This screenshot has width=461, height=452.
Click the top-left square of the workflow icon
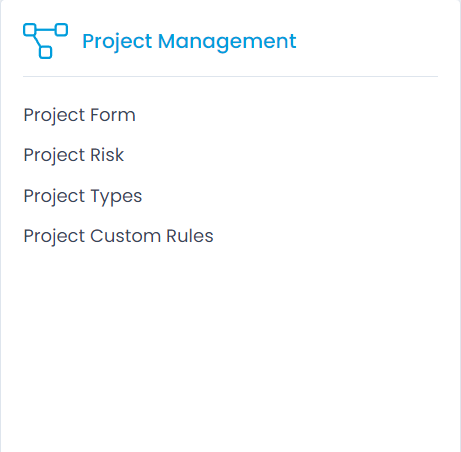pyautogui.click(x=29, y=30)
